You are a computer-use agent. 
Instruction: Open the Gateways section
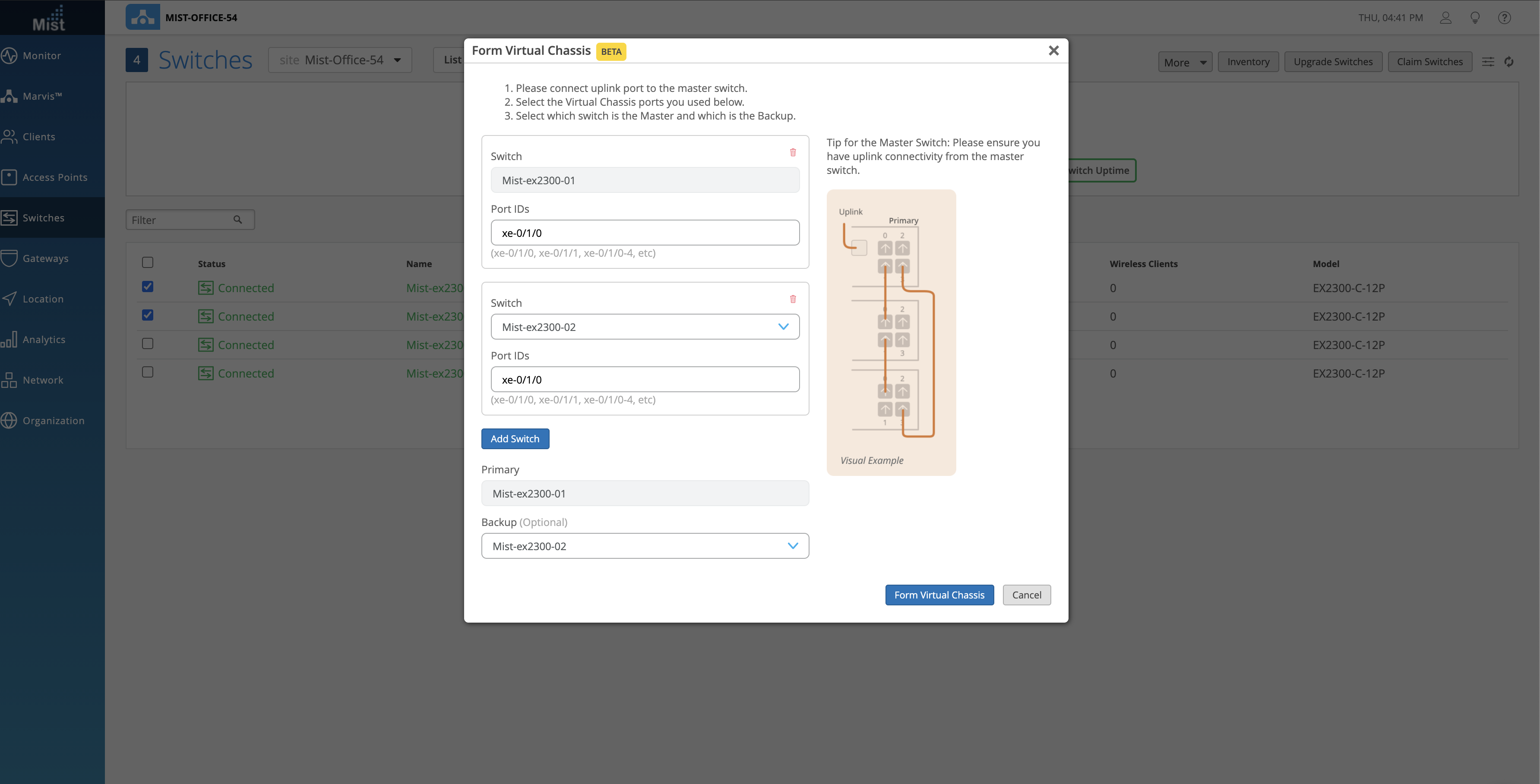coord(45,258)
